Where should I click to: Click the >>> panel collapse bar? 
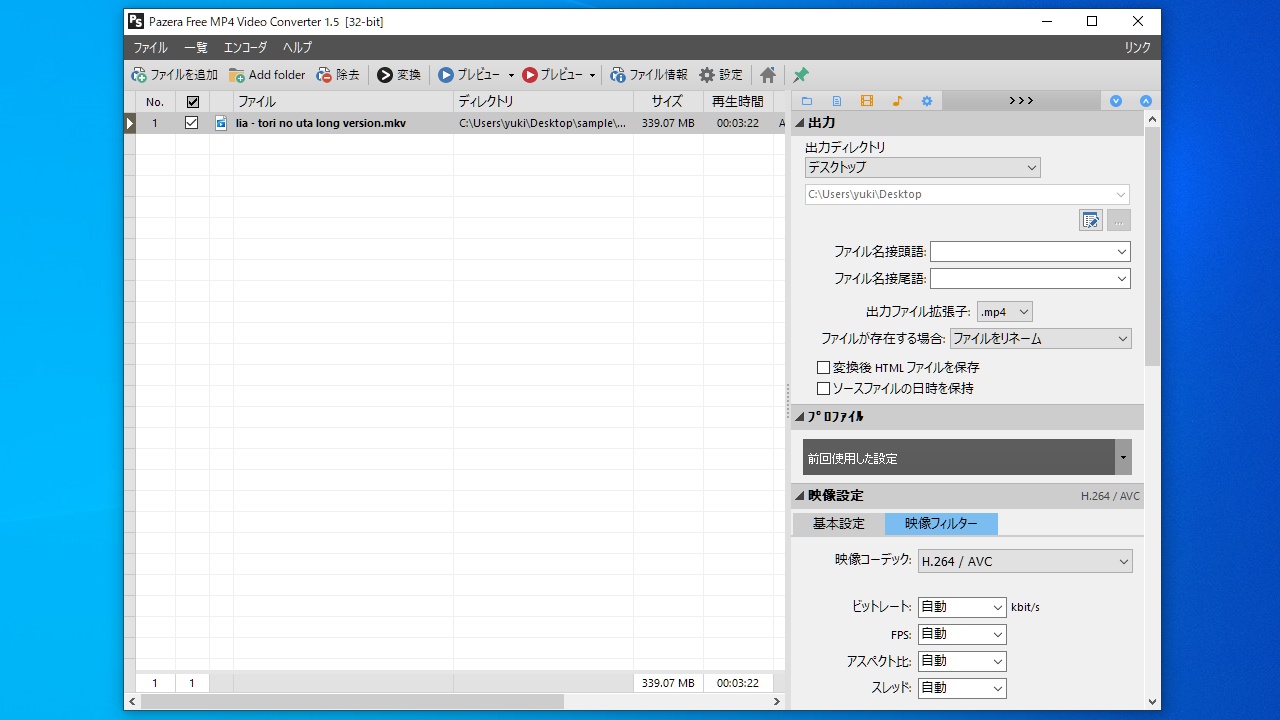[1021, 101]
